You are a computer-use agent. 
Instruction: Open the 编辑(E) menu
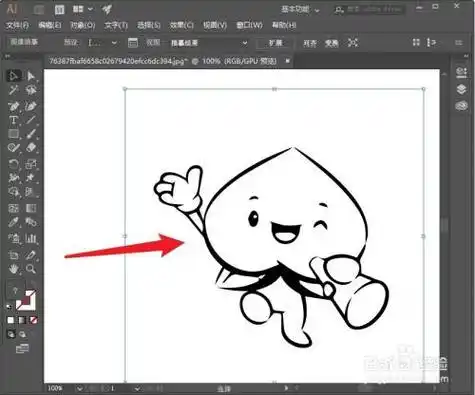50,25
